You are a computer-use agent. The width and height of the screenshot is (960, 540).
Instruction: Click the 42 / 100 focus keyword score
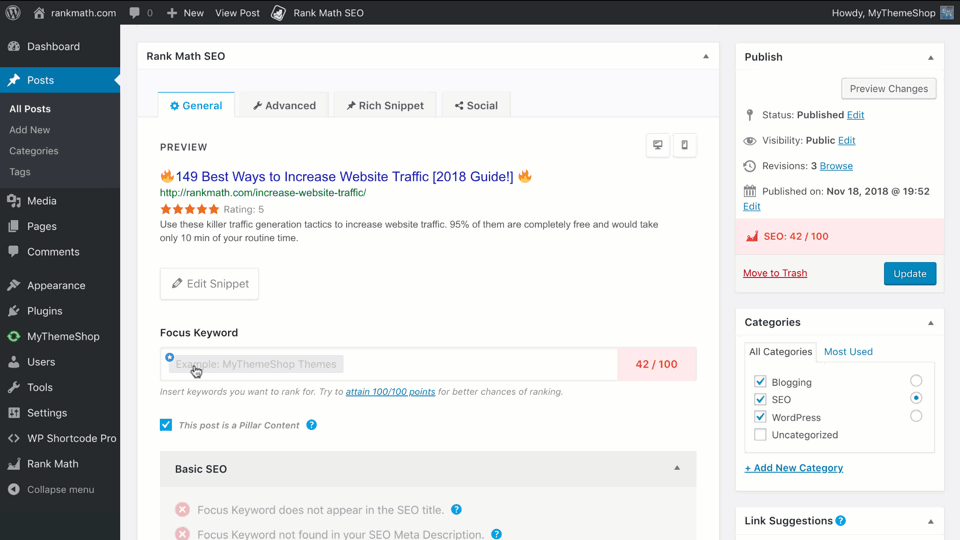click(x=656, y=364)
